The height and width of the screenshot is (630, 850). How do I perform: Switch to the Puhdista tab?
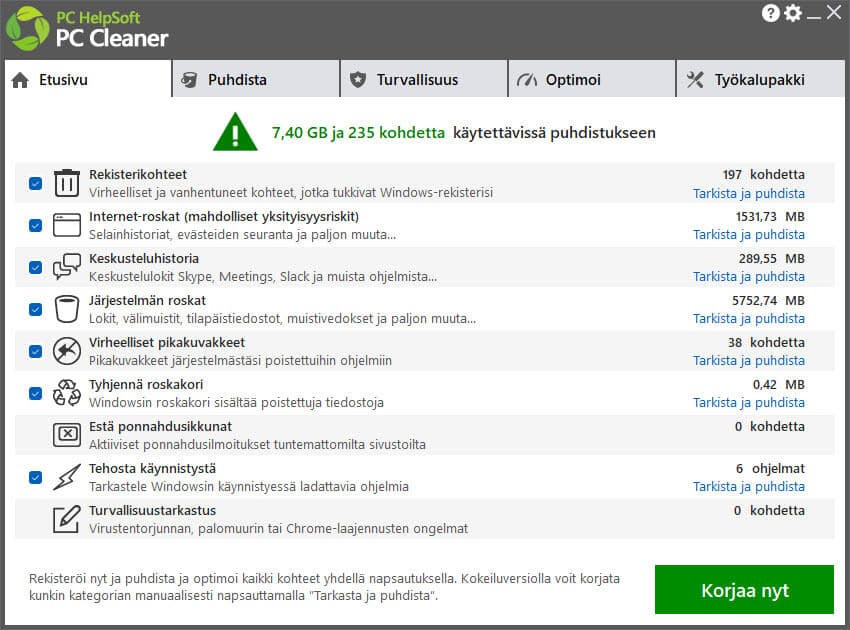click(x=255, y=80)
